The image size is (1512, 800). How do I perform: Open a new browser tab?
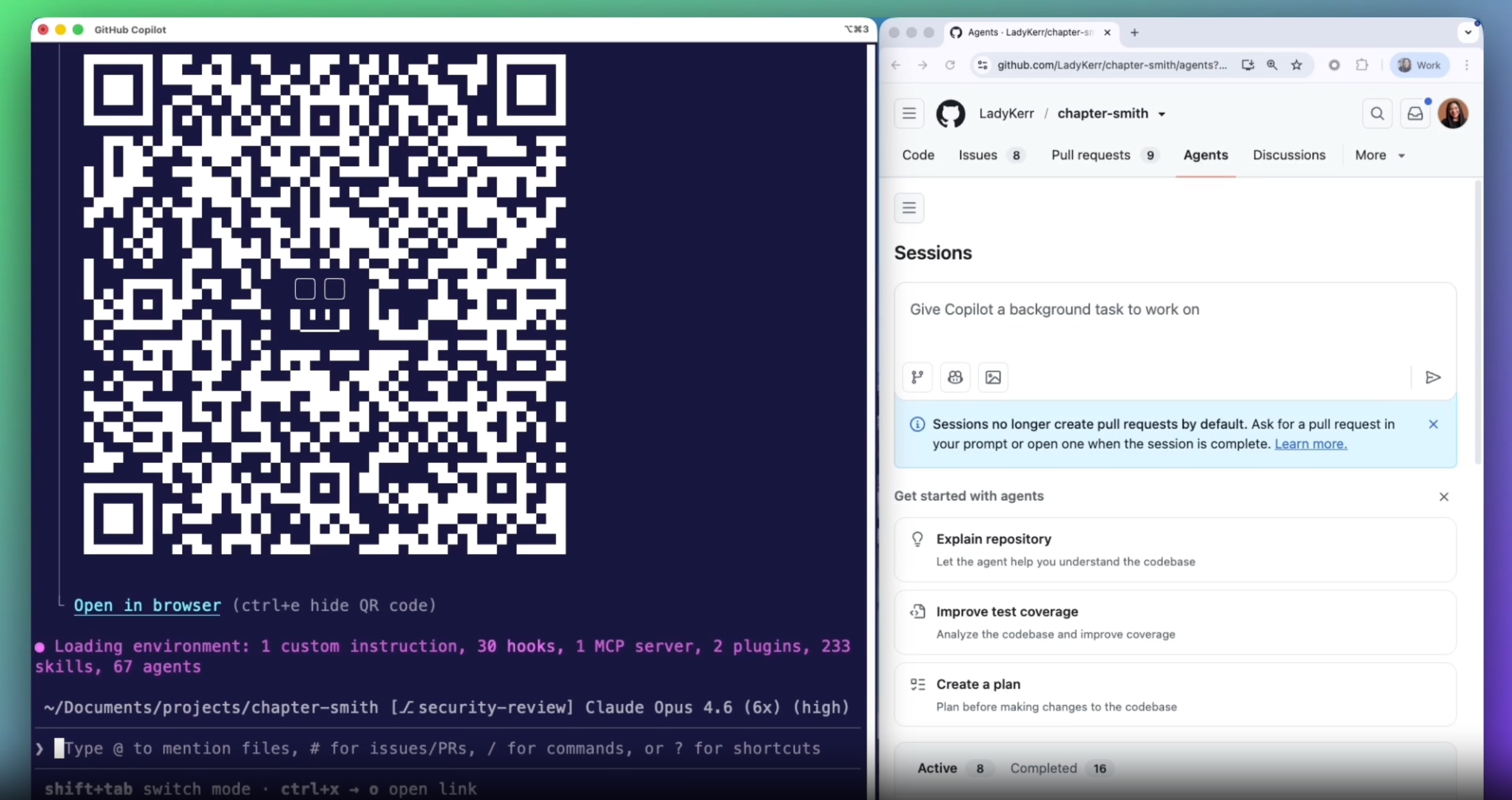pyautogui.click(x=1135, y=33)
